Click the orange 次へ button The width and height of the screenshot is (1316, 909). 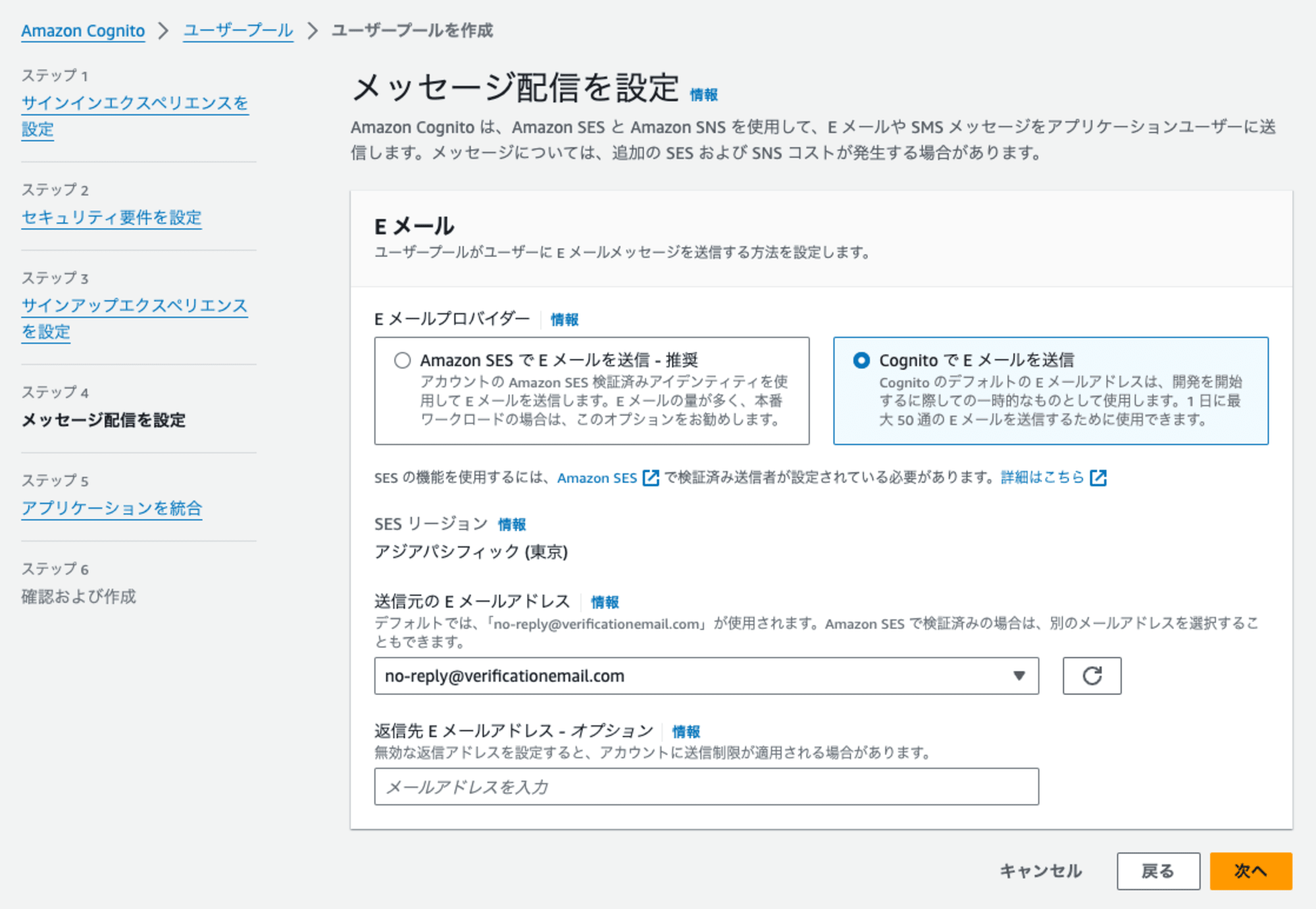[1250, 871]
